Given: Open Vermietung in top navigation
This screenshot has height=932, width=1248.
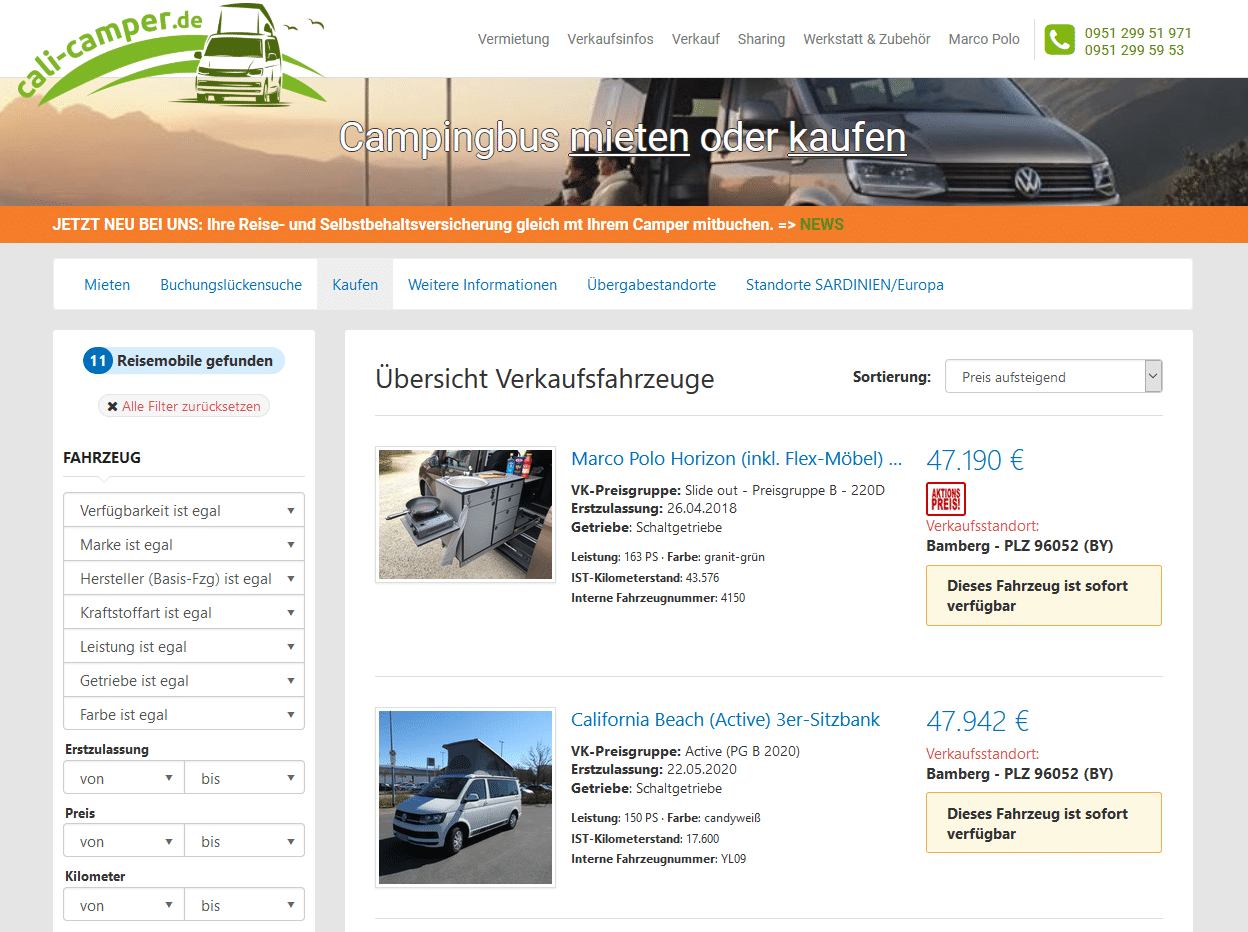Looking at the screenshot, I should [x=513, y=39].
